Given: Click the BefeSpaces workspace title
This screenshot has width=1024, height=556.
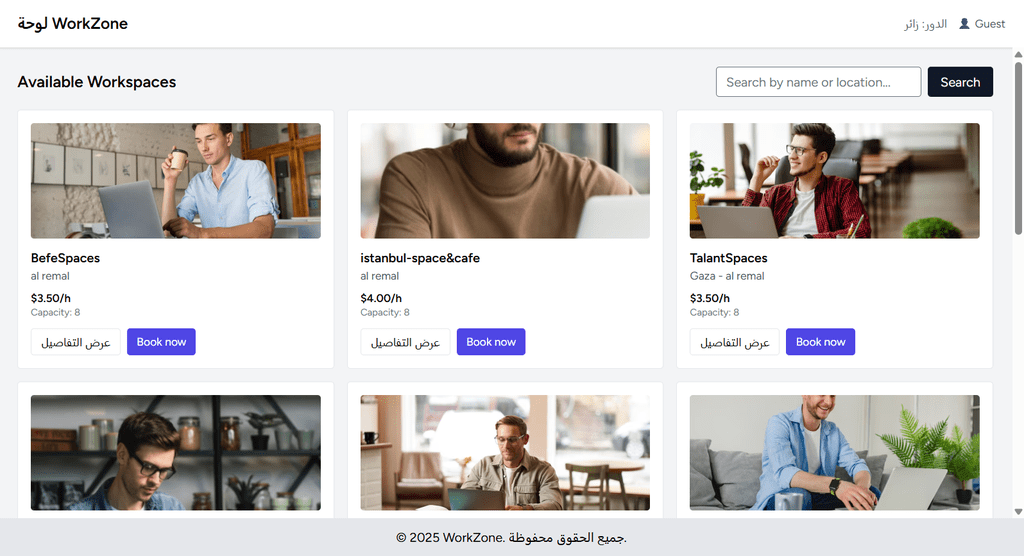Looking at the screenshot, I should click(x=65, y=258).
